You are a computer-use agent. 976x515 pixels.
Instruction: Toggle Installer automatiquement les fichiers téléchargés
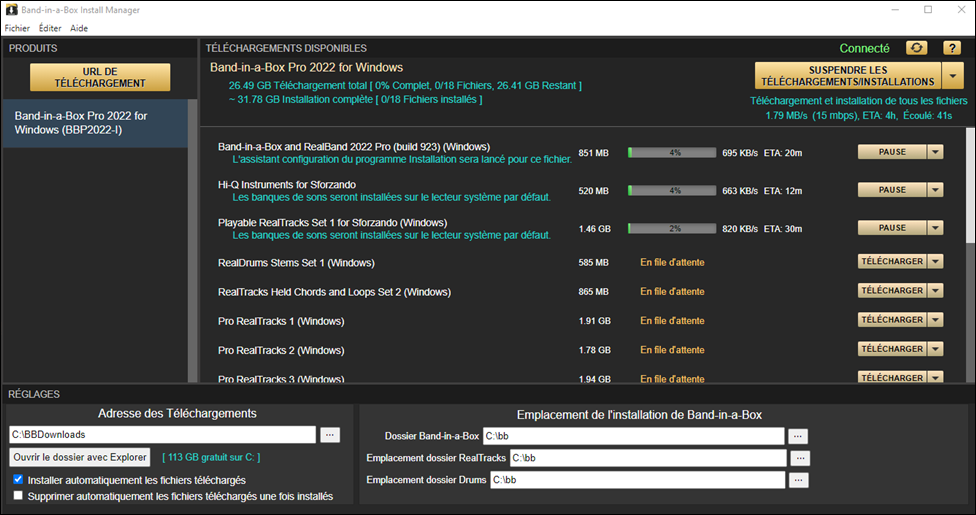(x=18, y=480)
